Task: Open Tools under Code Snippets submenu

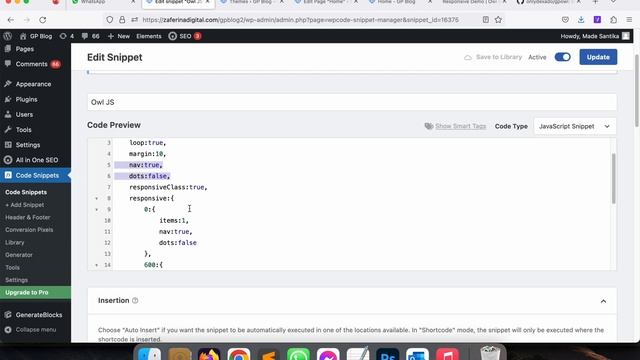Action: 12,267
